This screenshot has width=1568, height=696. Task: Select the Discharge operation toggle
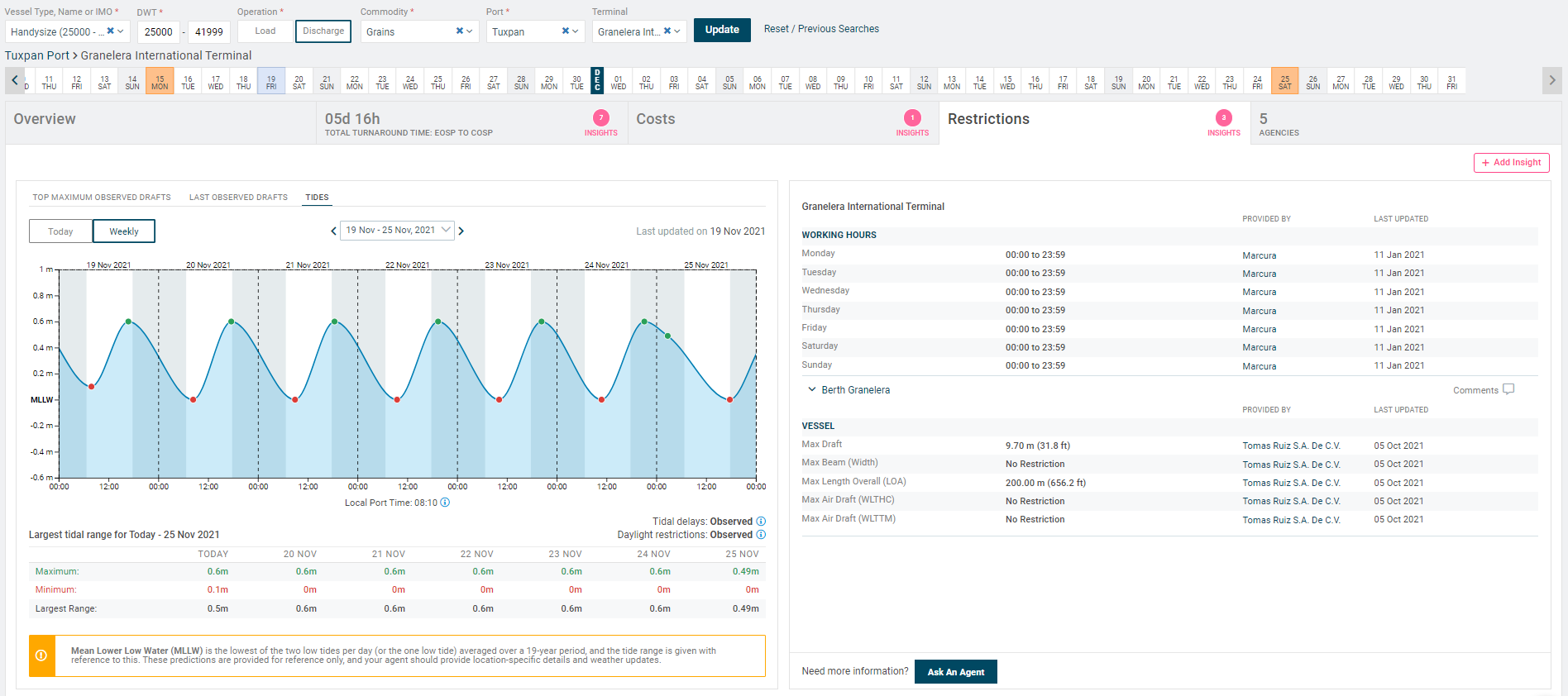tap(323, 31)
